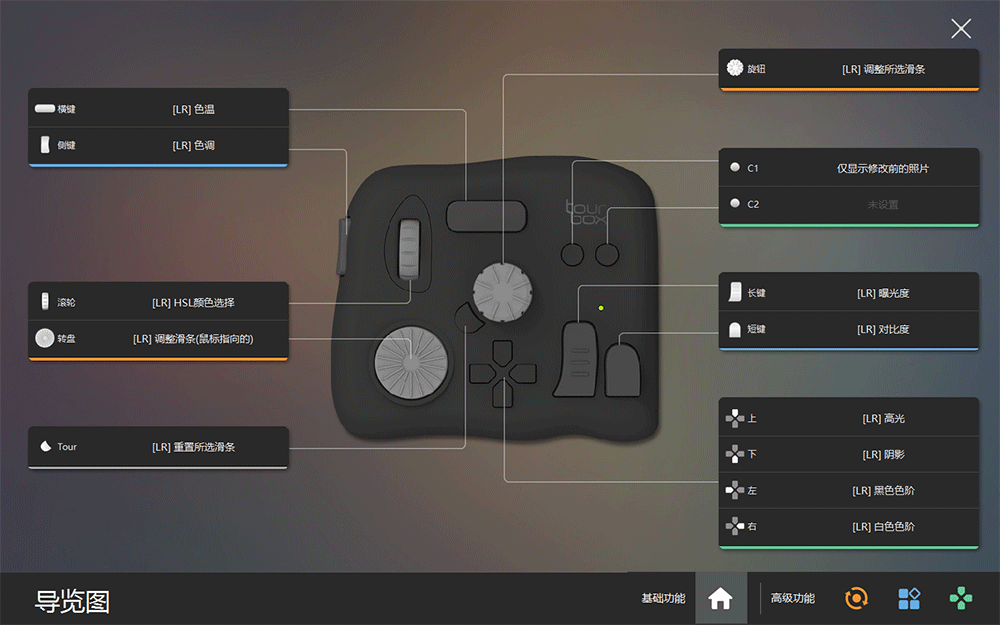Select the 下 [LR] 阴影 row
Image resolution: width=1000 pixels, height=625 pixels.
pos(849,454)
